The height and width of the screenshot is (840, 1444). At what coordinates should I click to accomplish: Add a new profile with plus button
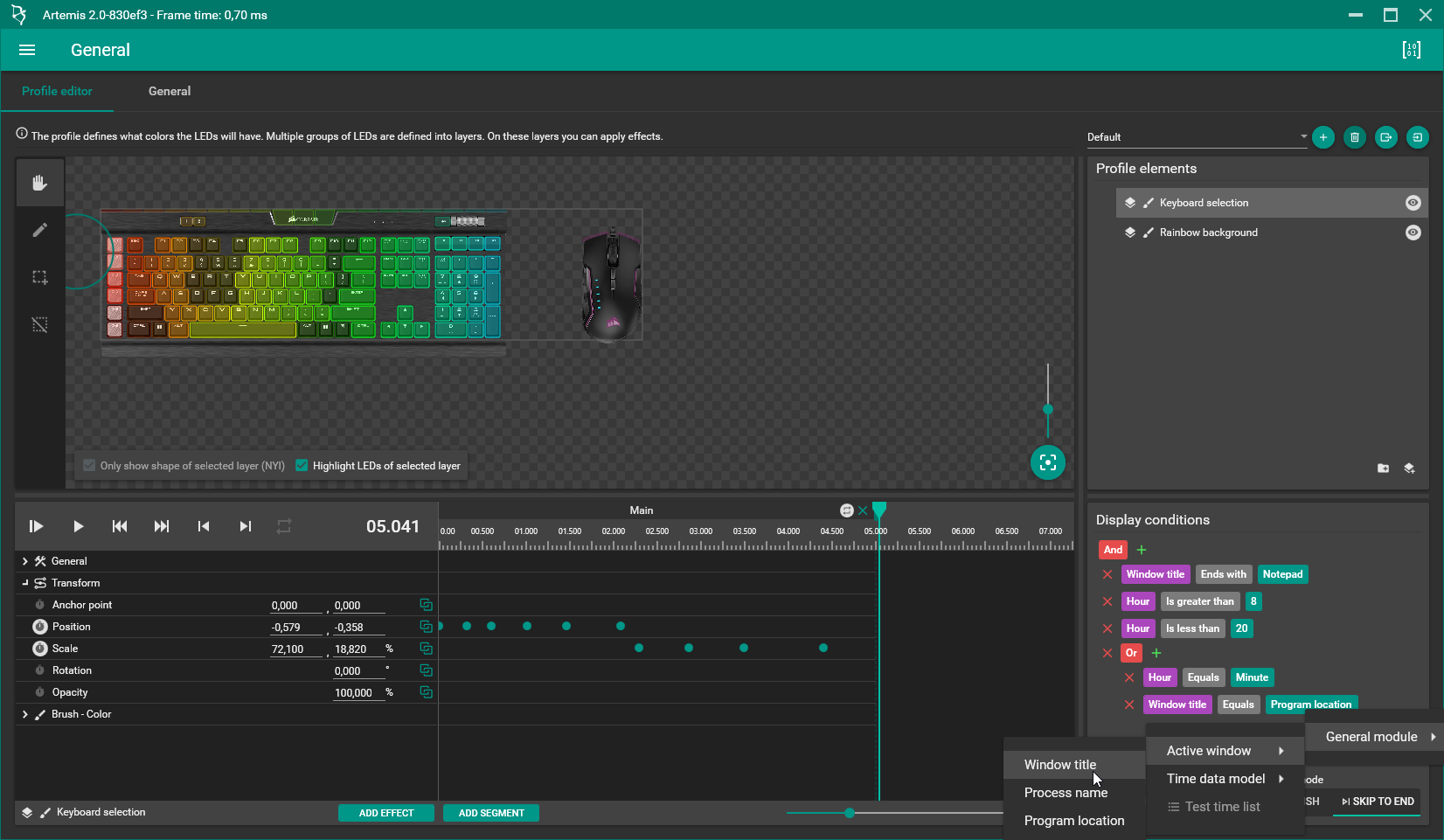pos(1323,137)
